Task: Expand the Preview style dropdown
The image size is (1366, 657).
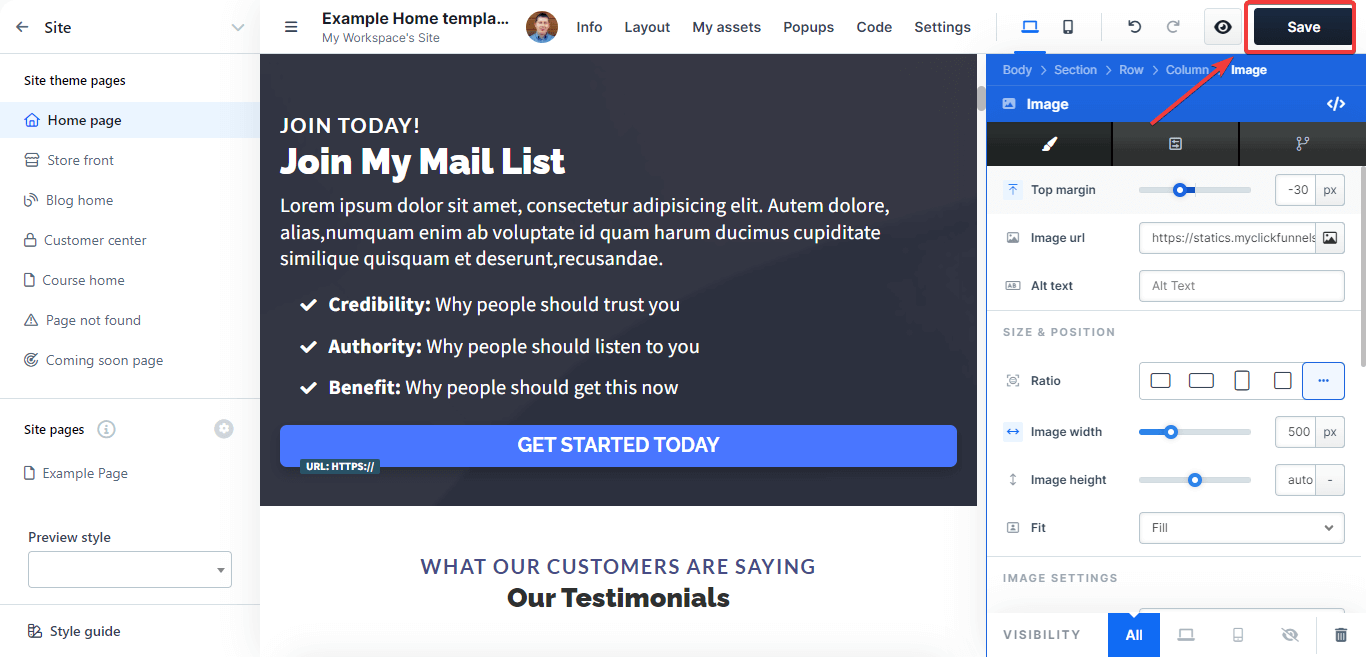Action: click(130, 569)
